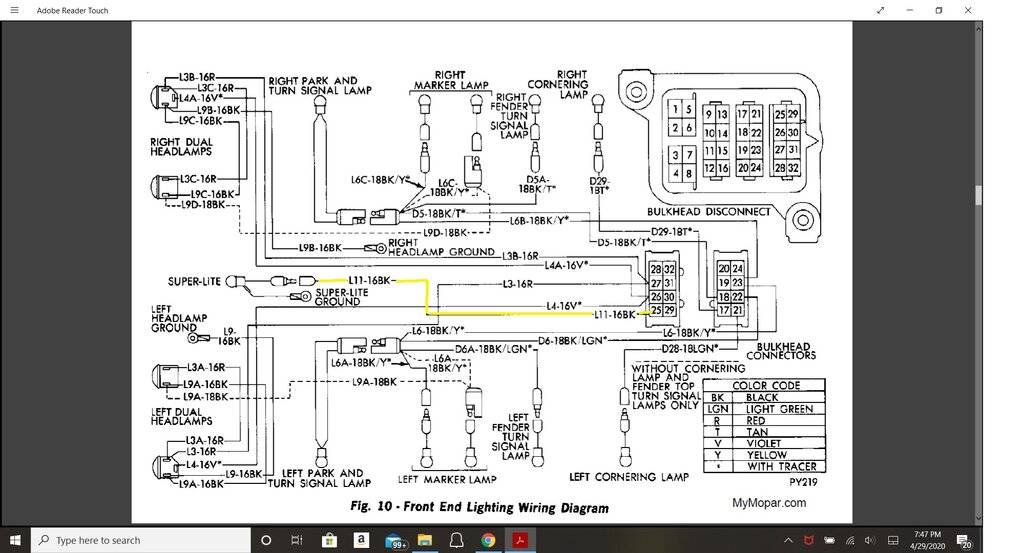
Task: Launch Cortana from the taskbar circle icon
Action: (x=266, y=540)
